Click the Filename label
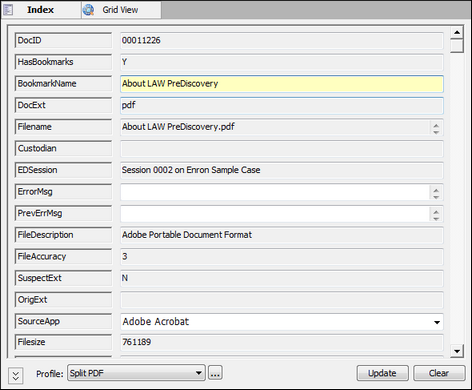The image size is (472, 390). pyautogui.click(x=63, y=127)
